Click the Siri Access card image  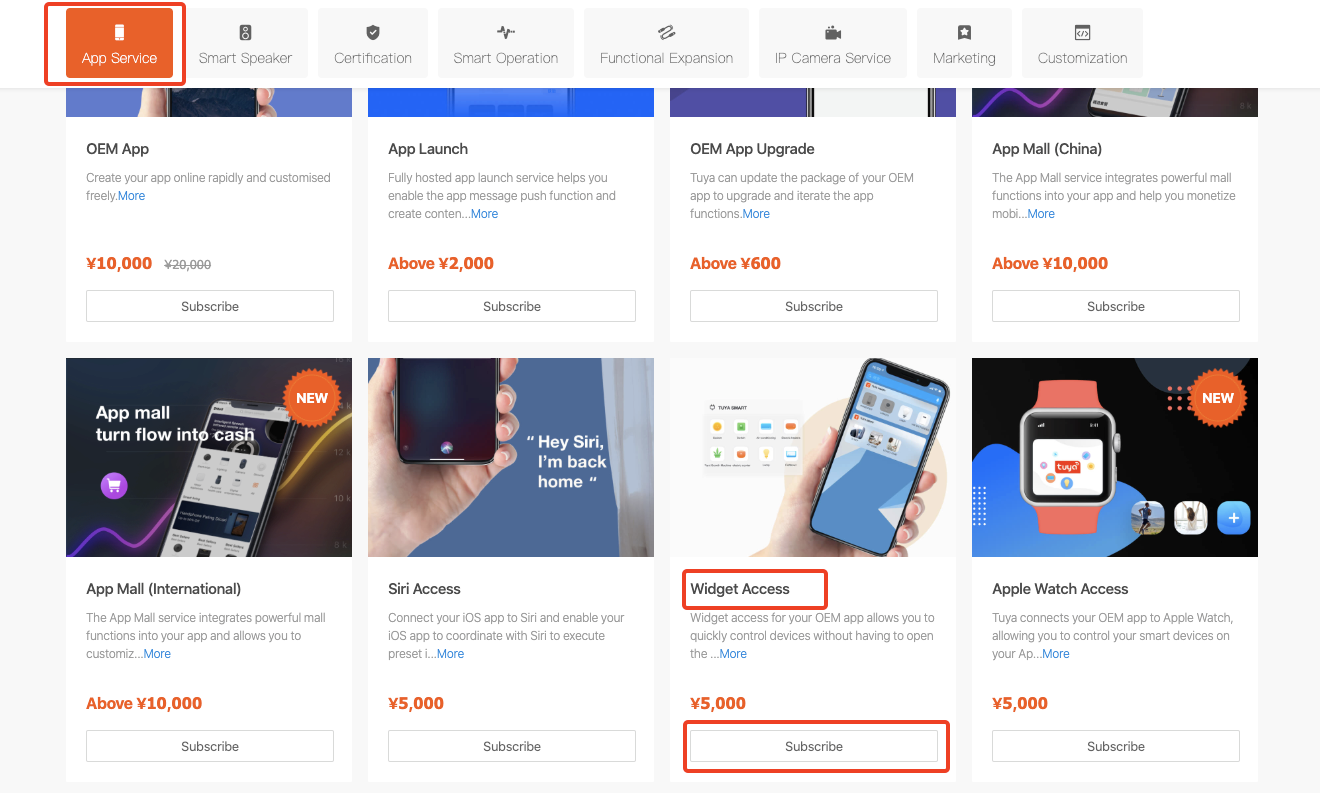coord(511,458)
